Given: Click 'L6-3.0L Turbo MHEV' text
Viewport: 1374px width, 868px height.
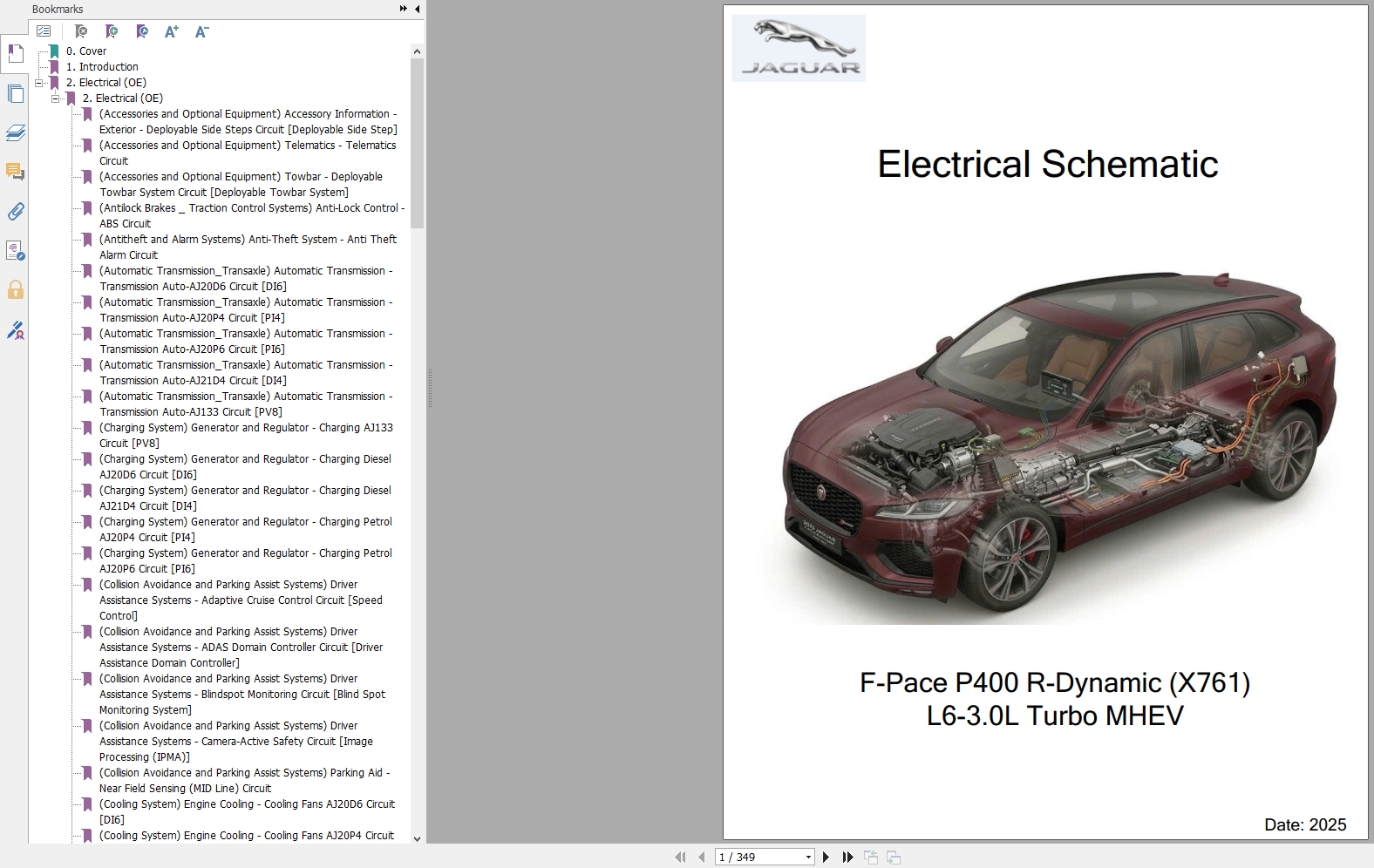Looking at the screenshot, I should pos(1055,715).
